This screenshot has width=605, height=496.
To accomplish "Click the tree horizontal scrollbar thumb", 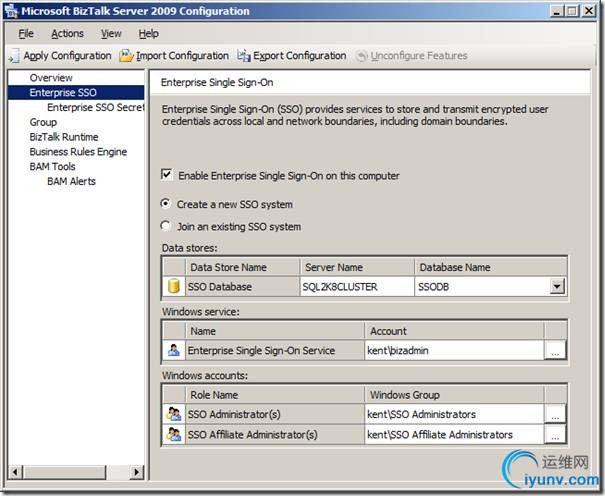I will pos(64,472).
